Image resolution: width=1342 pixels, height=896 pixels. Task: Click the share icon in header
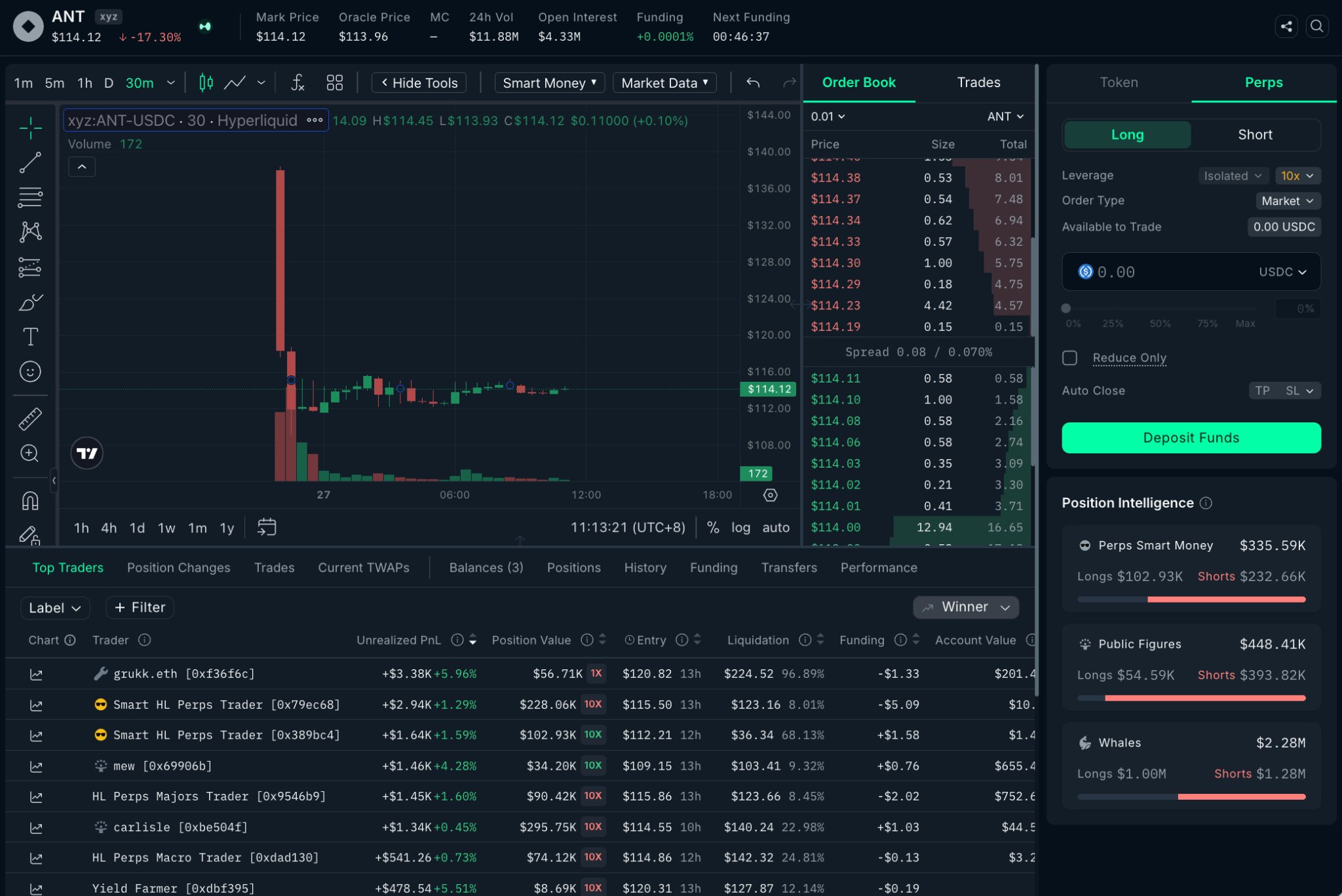pyautogui.click(x=1286, y=26)
